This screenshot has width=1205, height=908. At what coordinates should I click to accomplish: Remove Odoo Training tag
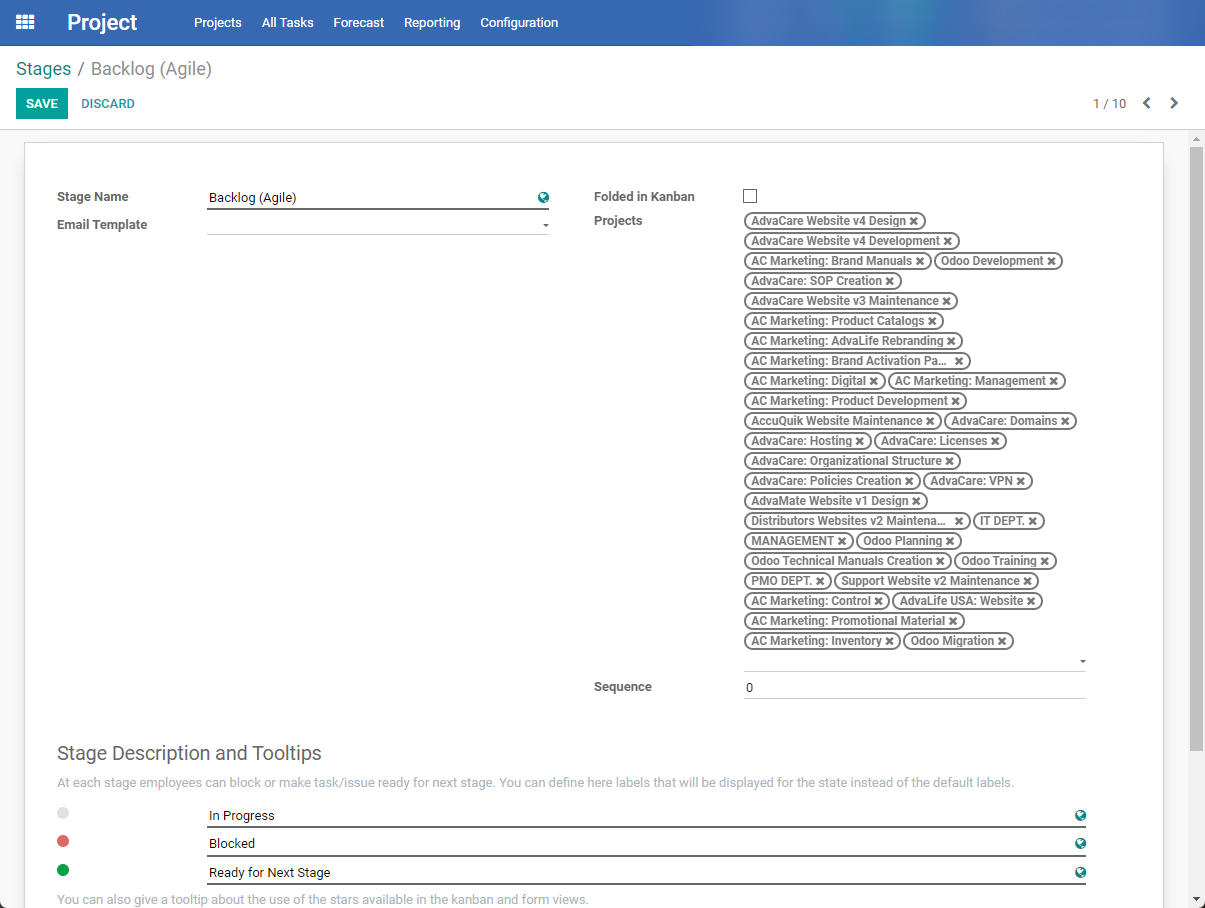pyautogui.click(x=1045, y=561)
